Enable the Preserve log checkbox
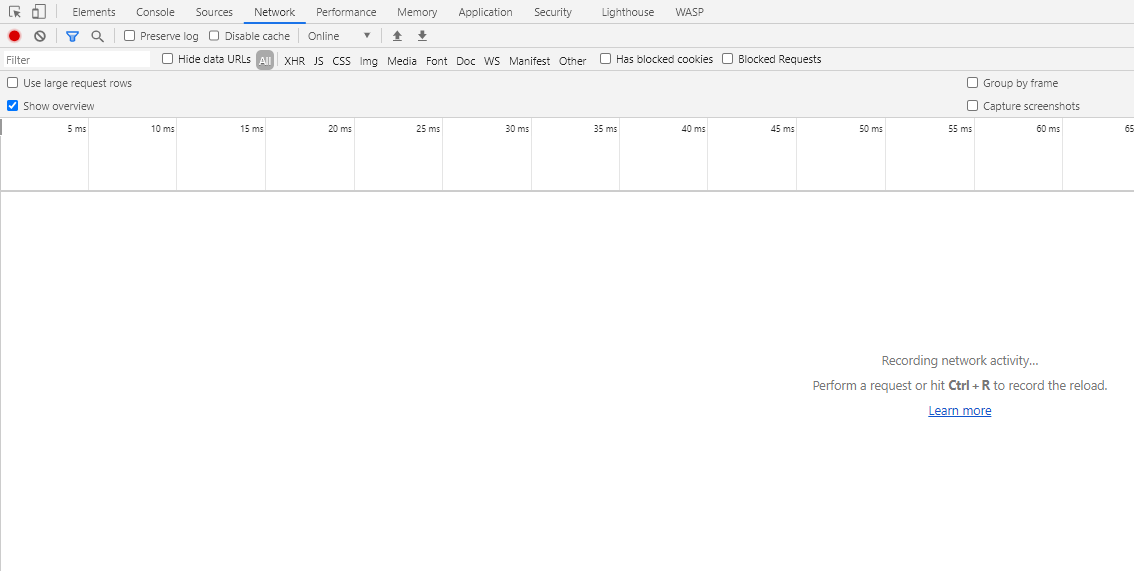 [130, 36]
